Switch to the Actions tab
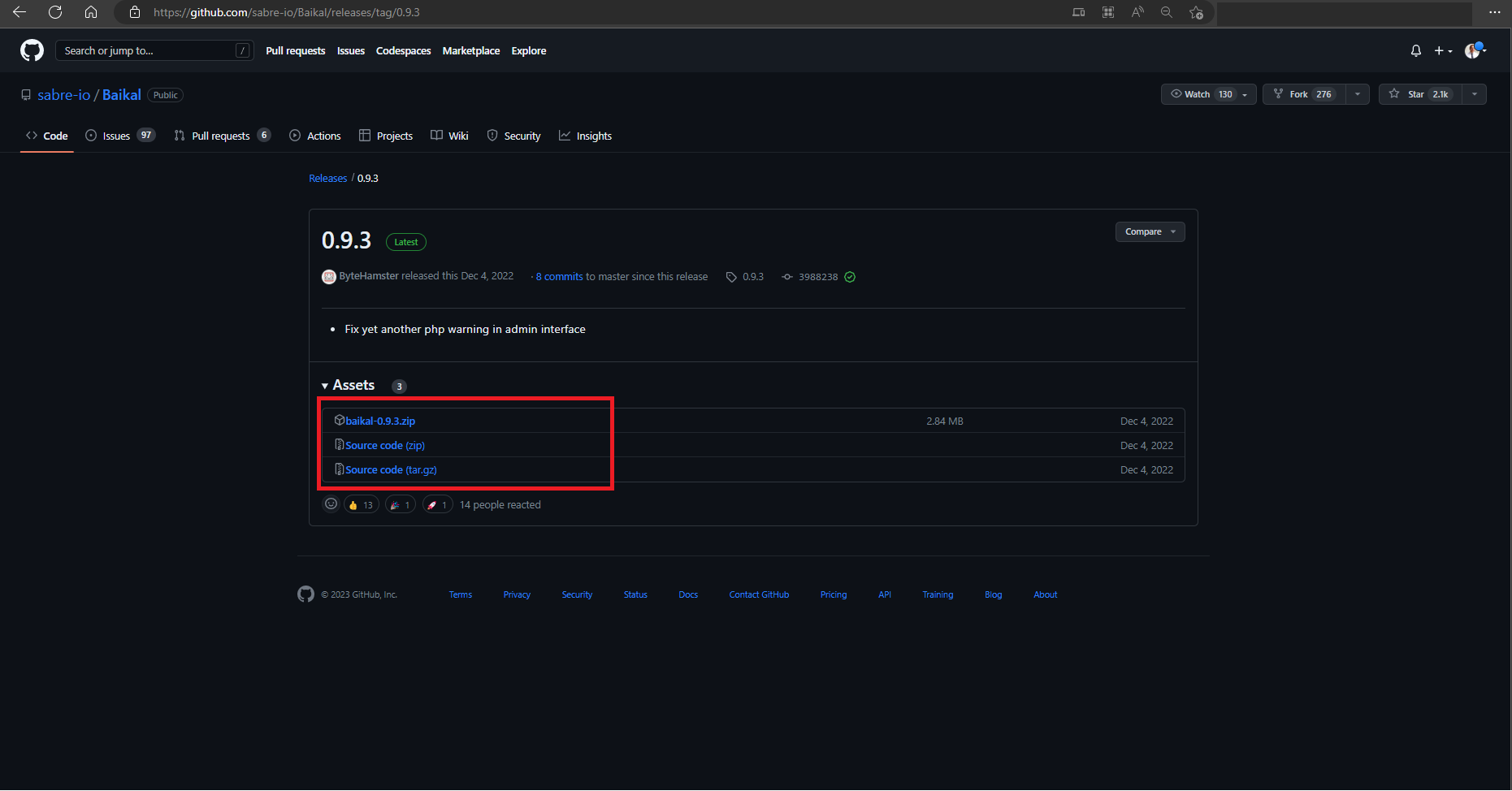Viewport: 1512px width, 791px height. [x=315, y=136]
